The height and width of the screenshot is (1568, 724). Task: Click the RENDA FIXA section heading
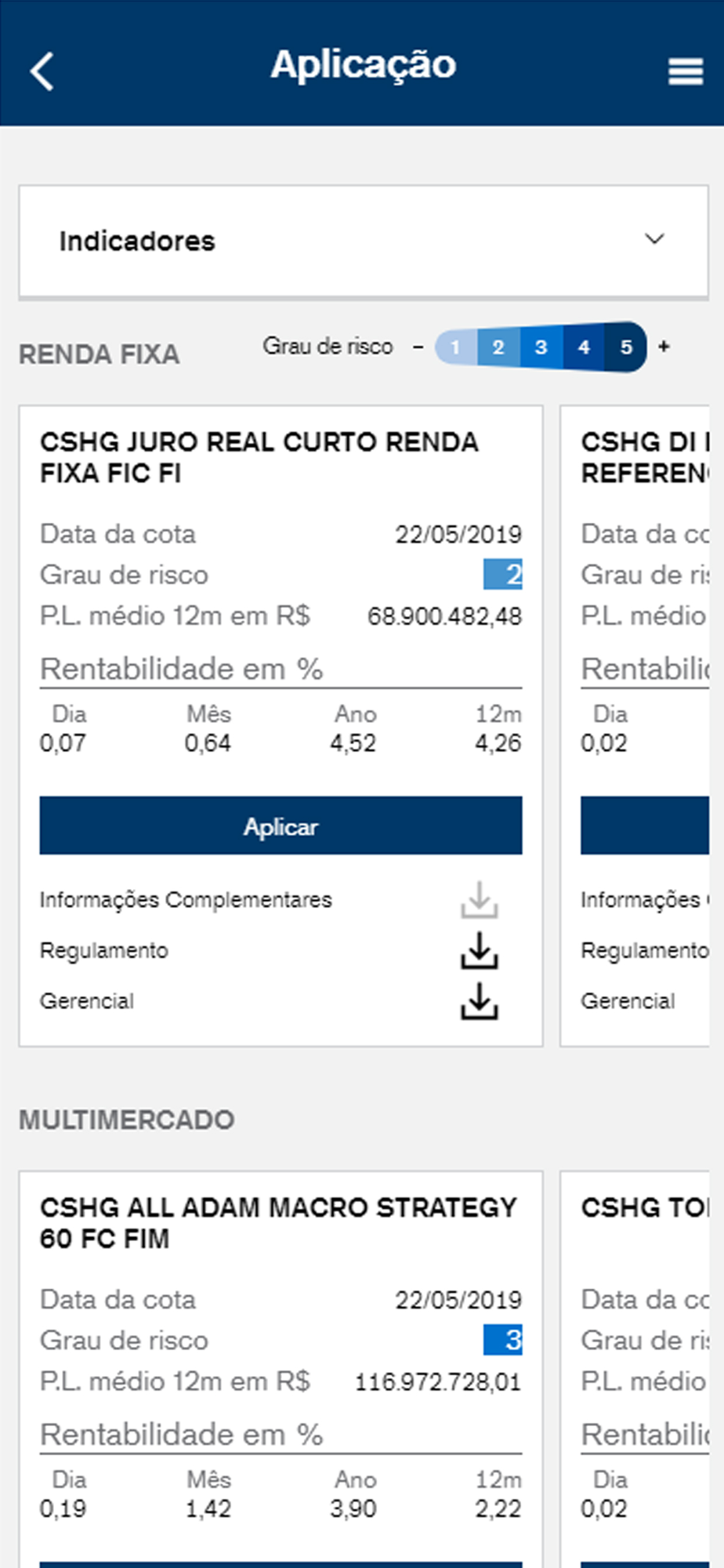click(99, 354)
